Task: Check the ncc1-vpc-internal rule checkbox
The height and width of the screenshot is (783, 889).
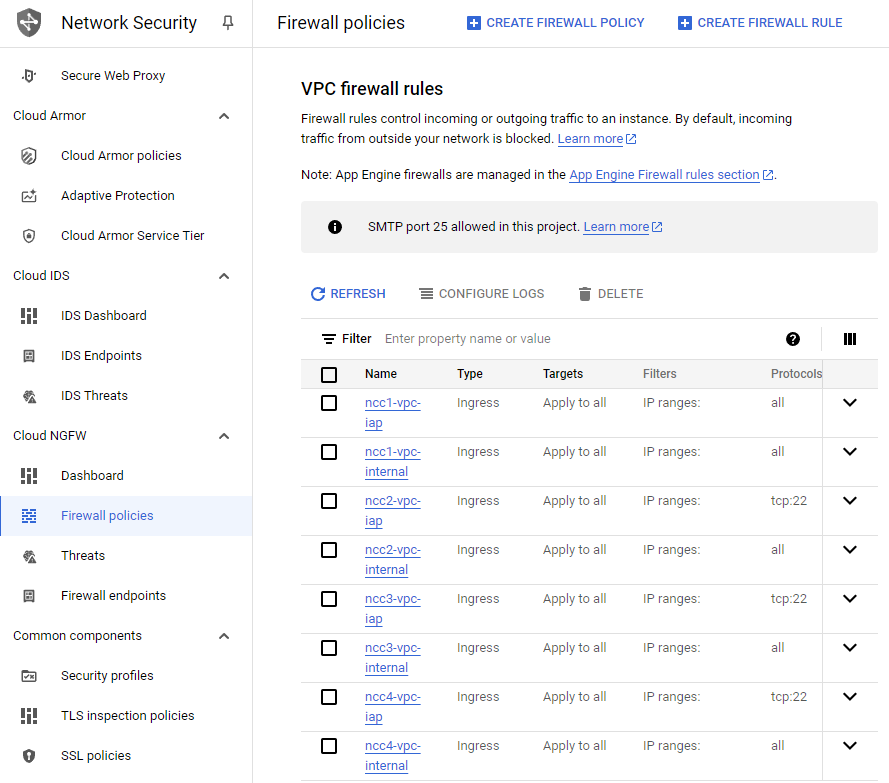Action: [x=329, y=452]
